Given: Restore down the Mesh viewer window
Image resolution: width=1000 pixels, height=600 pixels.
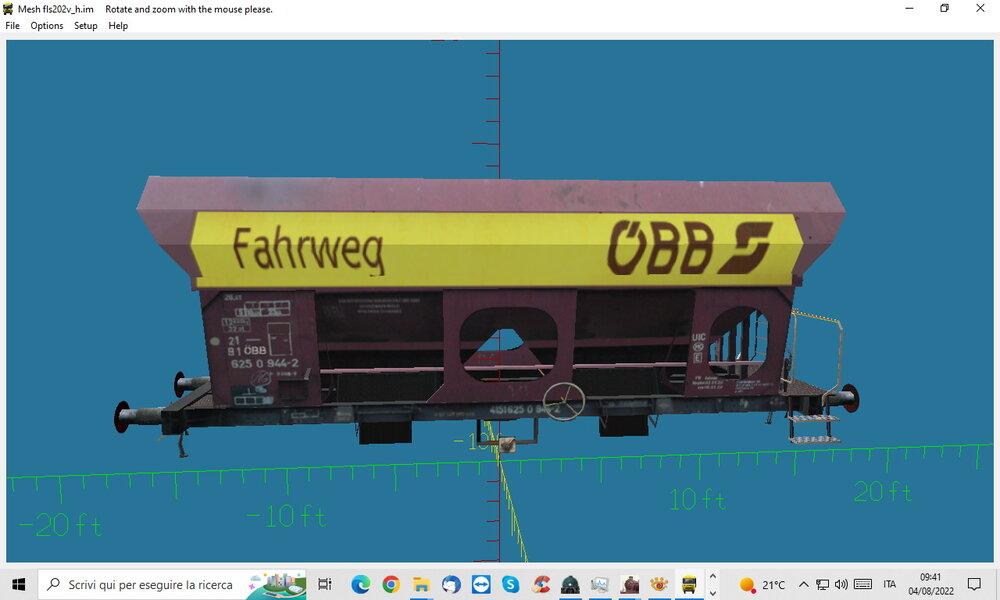Looking at the screenshot, I should [945, 8].
